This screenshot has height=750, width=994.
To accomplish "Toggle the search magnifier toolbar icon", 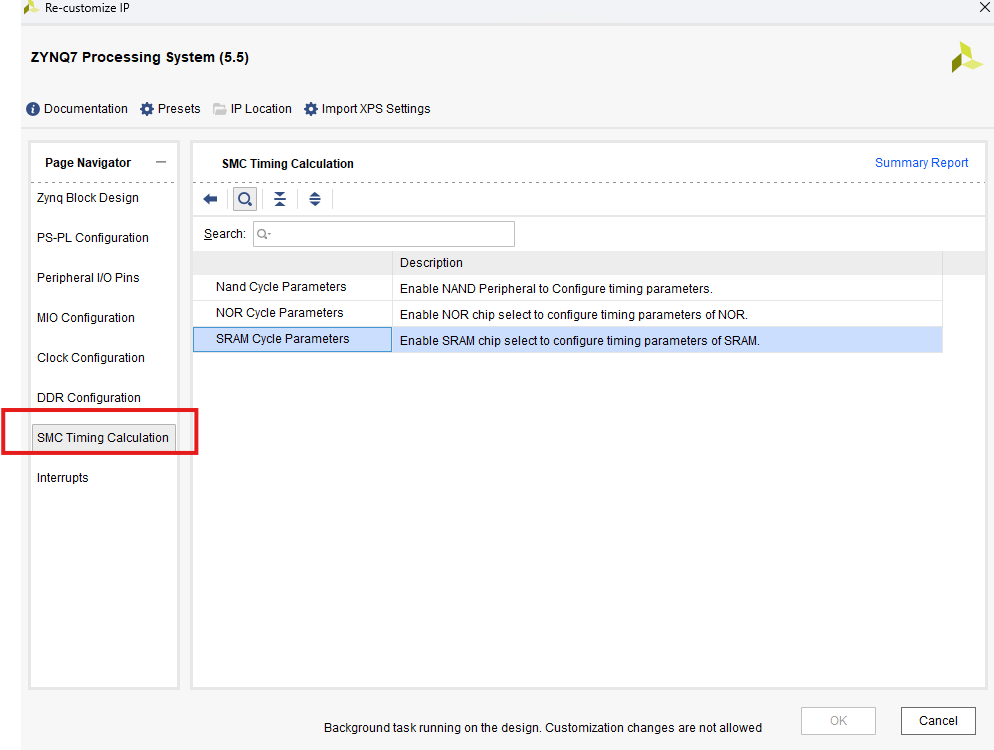I will 245,199.
